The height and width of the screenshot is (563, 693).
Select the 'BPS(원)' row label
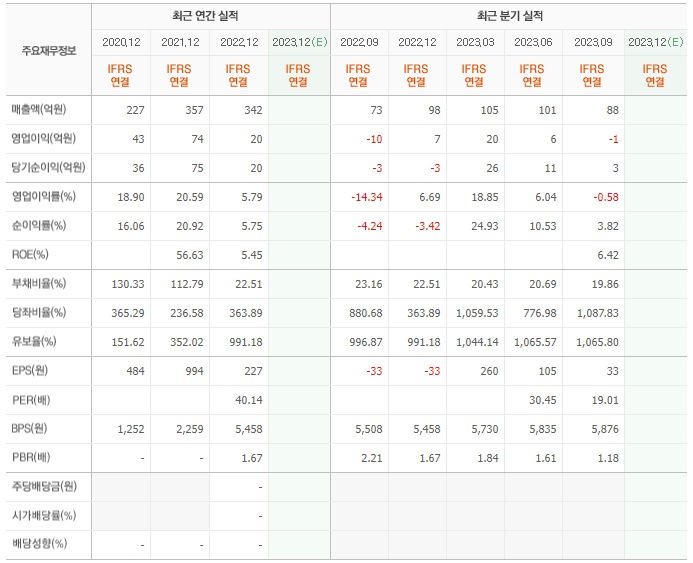[29, 428]
